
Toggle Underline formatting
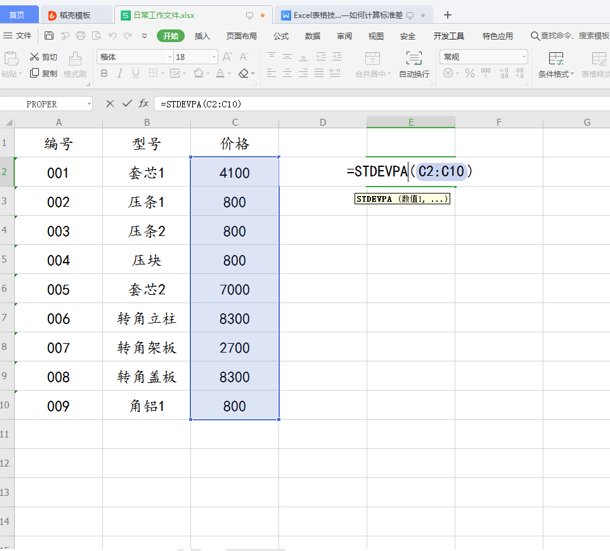[x=135, y=73]
